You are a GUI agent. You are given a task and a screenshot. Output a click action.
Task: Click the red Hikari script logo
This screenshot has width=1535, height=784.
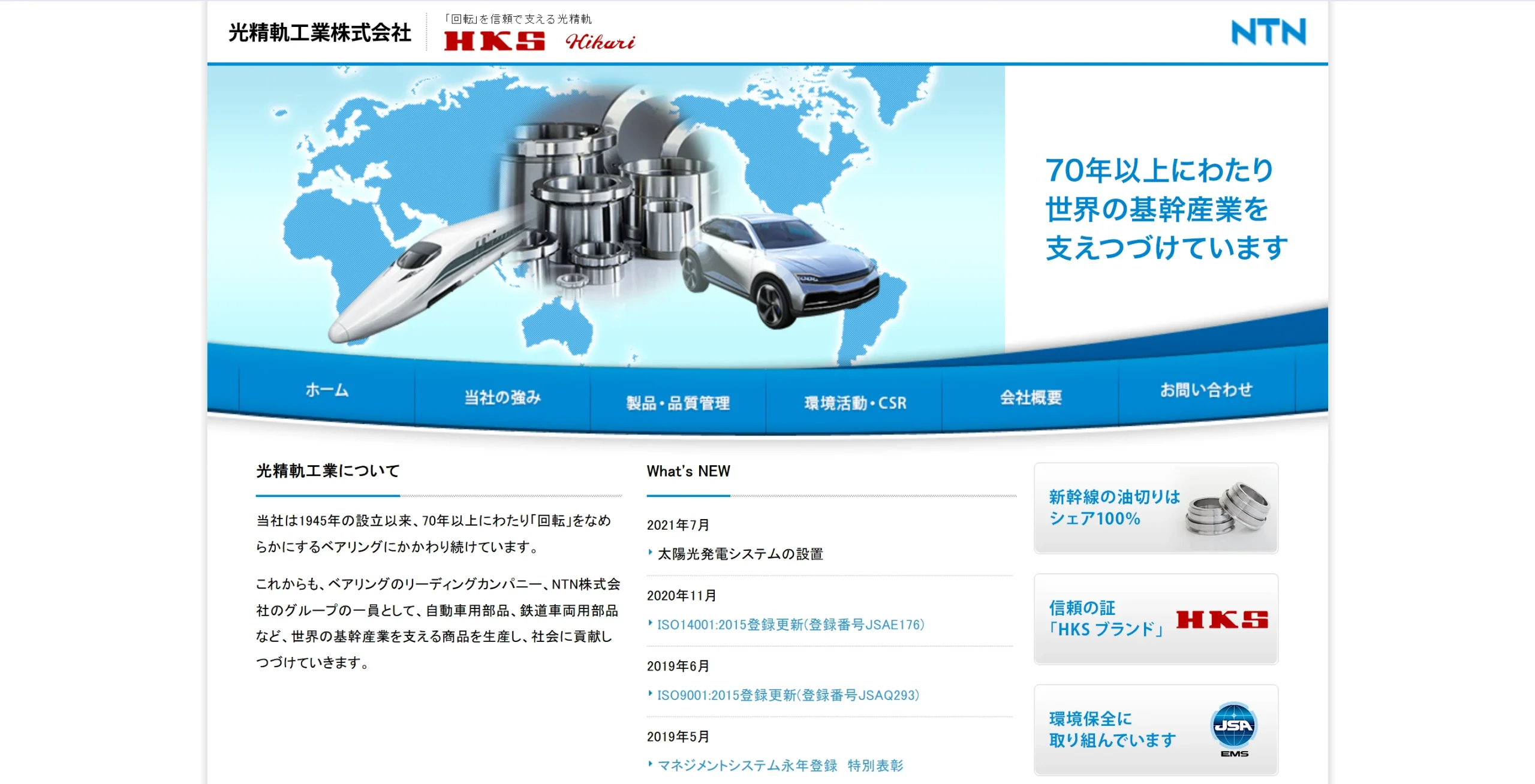click(x=600, y=41)
